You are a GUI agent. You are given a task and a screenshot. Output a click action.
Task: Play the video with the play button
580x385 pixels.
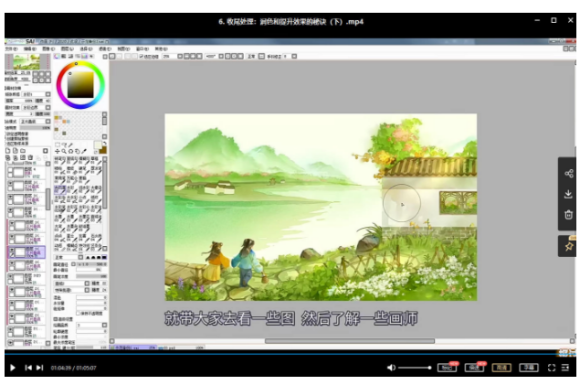pyautogui.click(x=12, y=368)
